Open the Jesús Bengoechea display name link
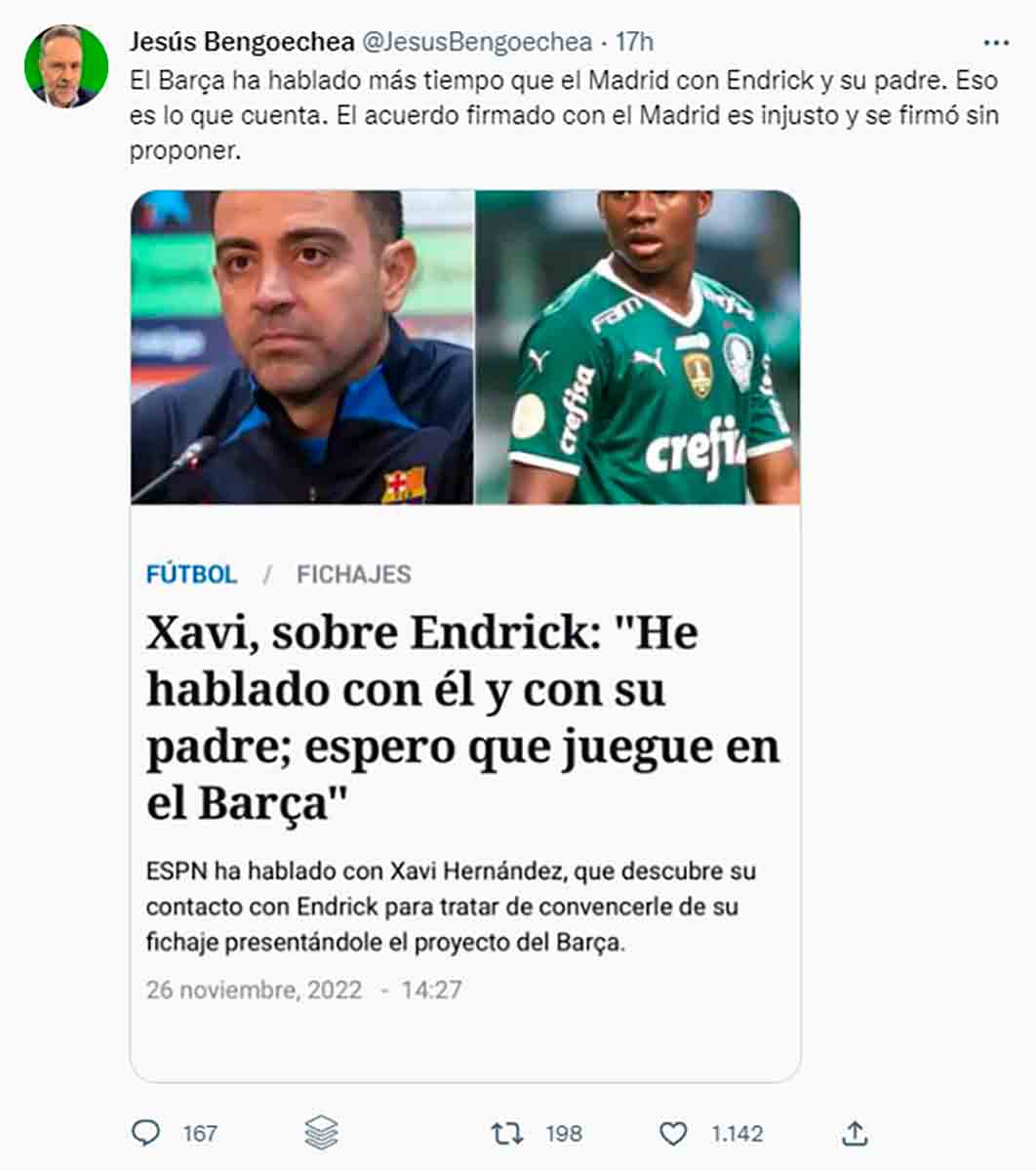The width and height of the screenshot is (1036, 1171). (x=241, y=42)
